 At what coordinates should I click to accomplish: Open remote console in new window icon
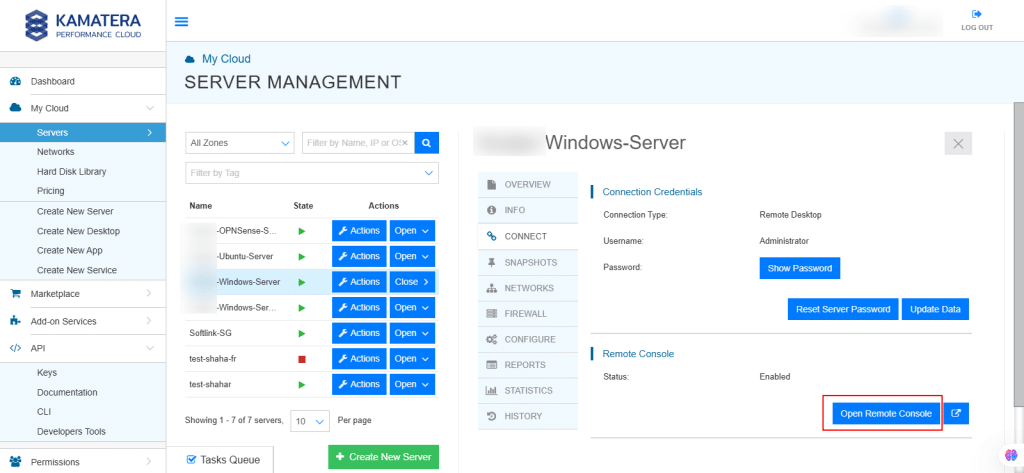[x=957, y=413]
